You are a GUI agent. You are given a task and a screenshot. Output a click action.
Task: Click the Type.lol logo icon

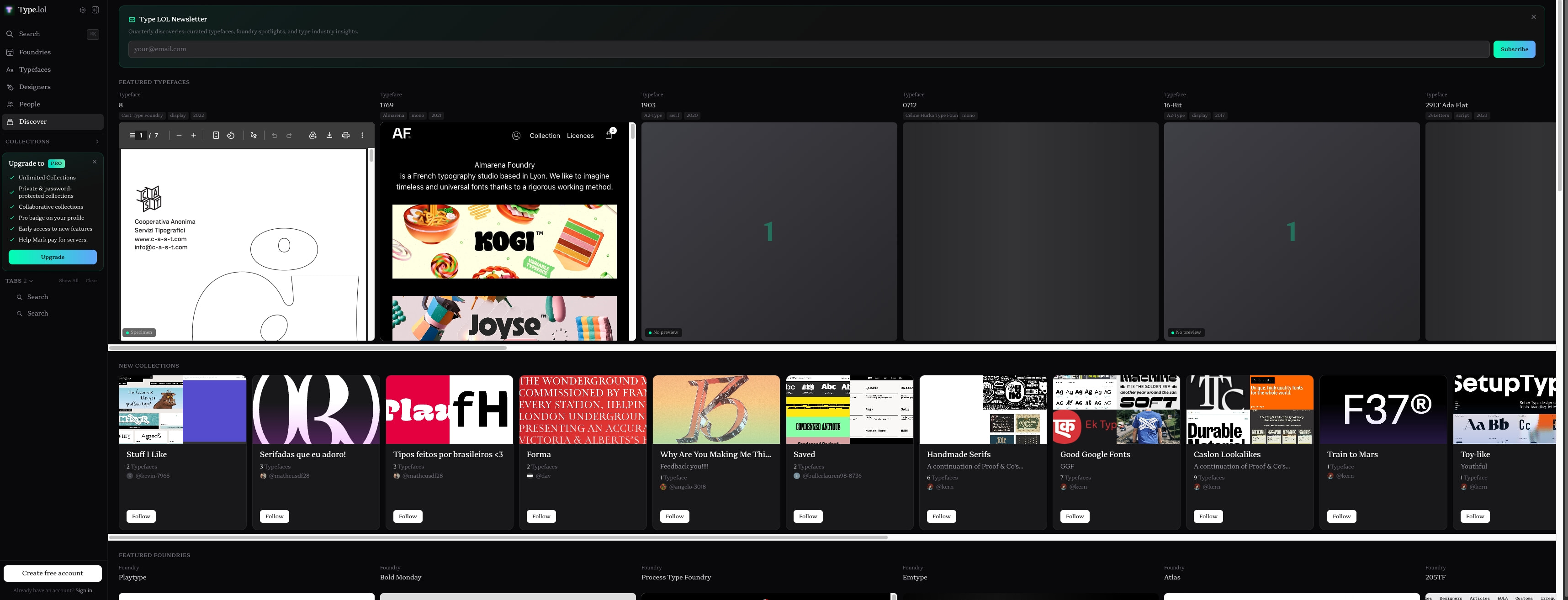coord(10,10)
